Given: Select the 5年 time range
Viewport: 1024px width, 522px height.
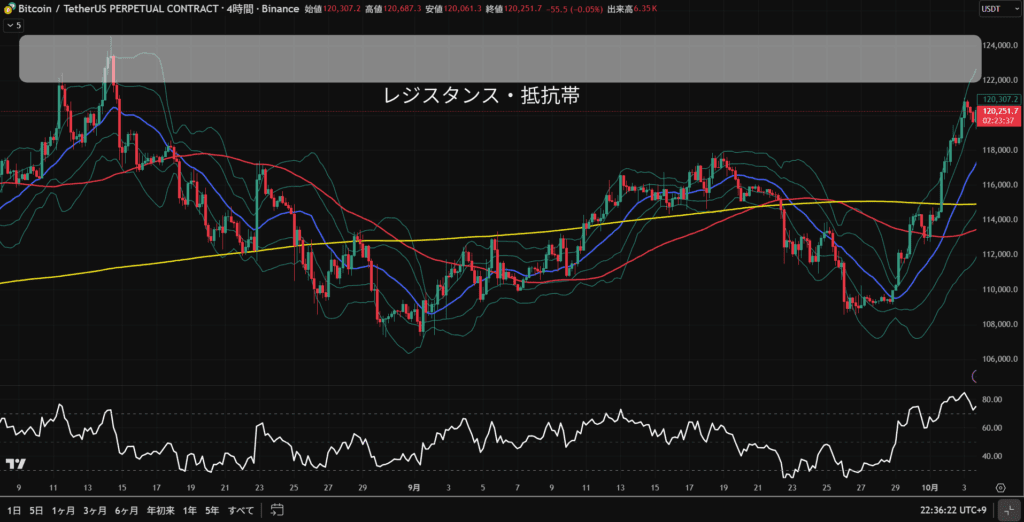Looking at the screenshot, I should (212, 510).
